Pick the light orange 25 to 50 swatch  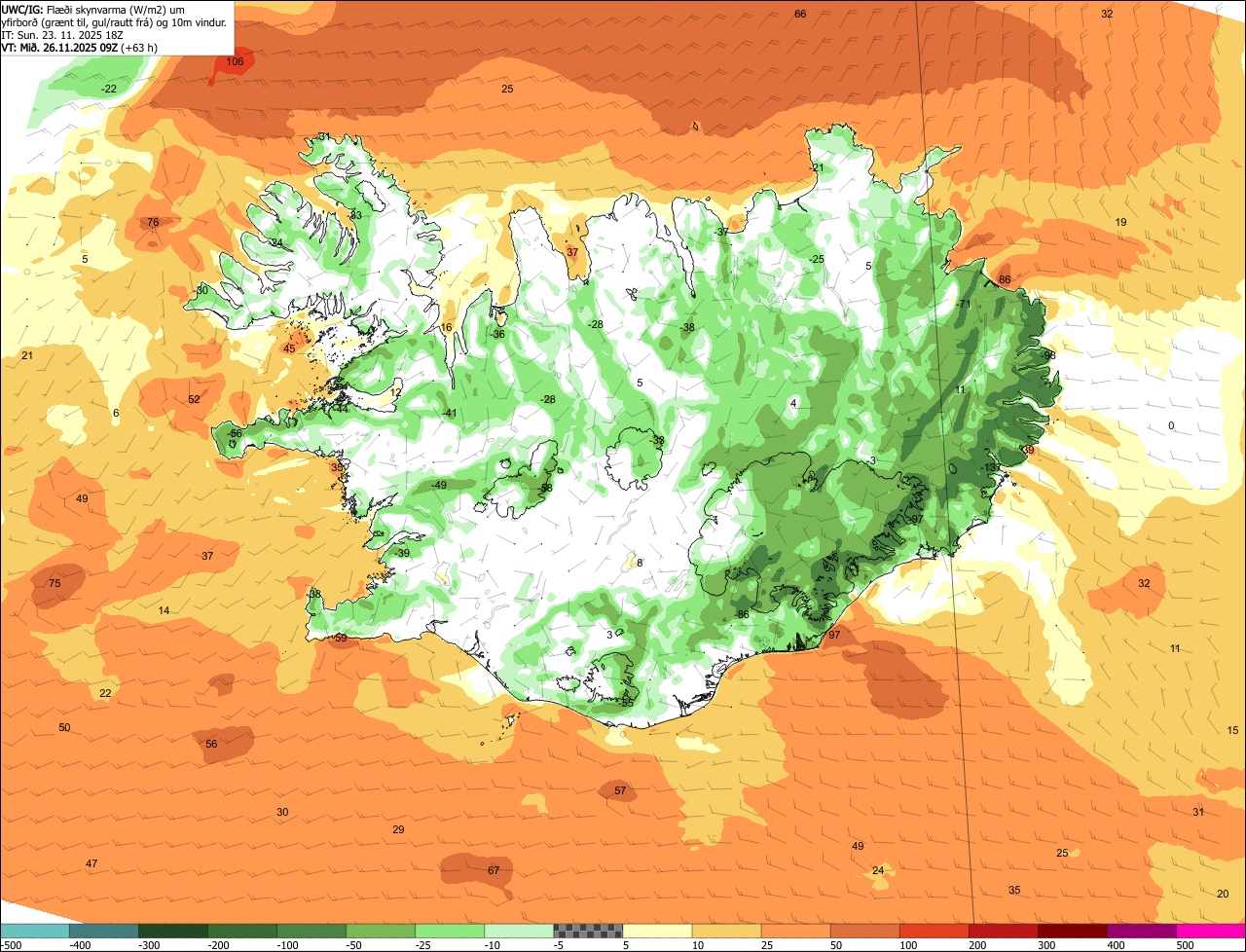[795, 930]
